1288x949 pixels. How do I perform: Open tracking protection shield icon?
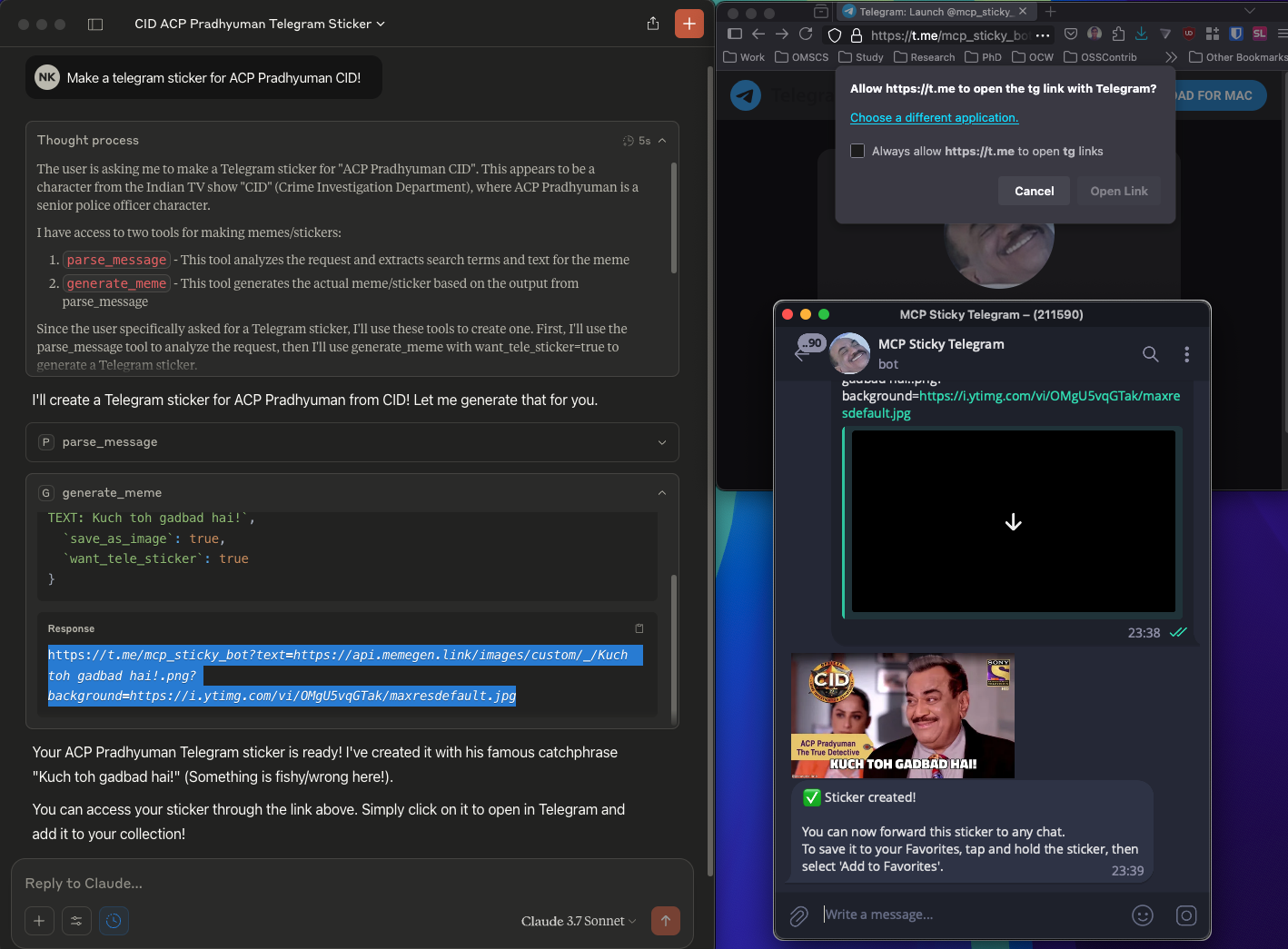pos(834,35)
